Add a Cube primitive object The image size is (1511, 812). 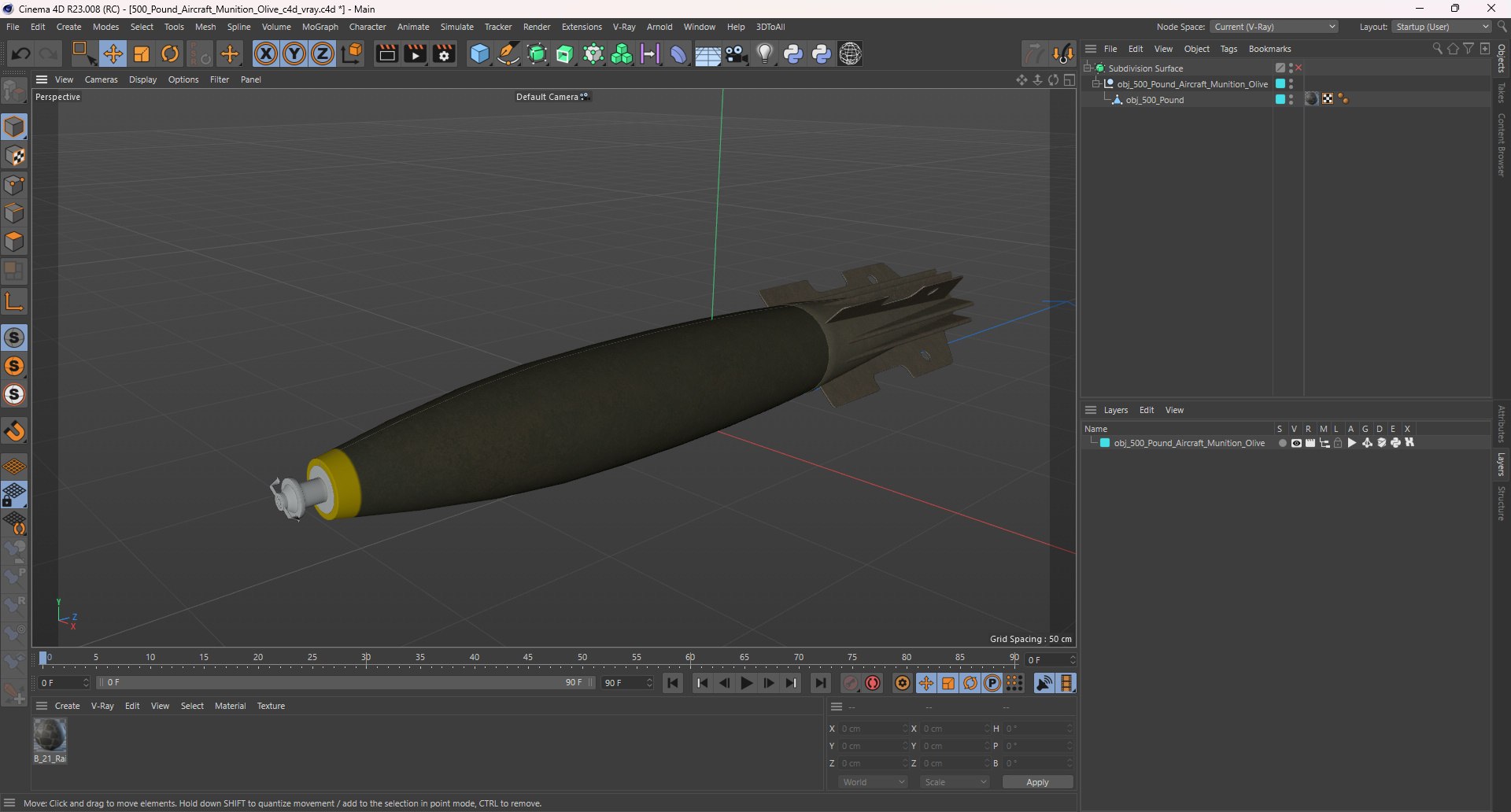click(x=479, y=54)
